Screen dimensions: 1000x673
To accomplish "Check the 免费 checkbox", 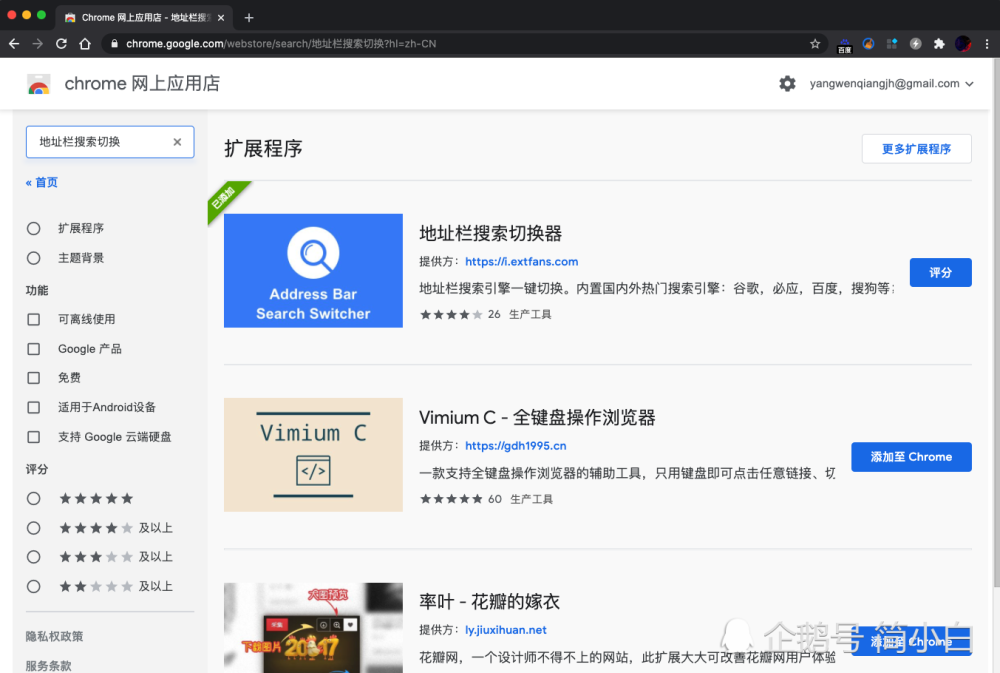I will click(34, 378).
